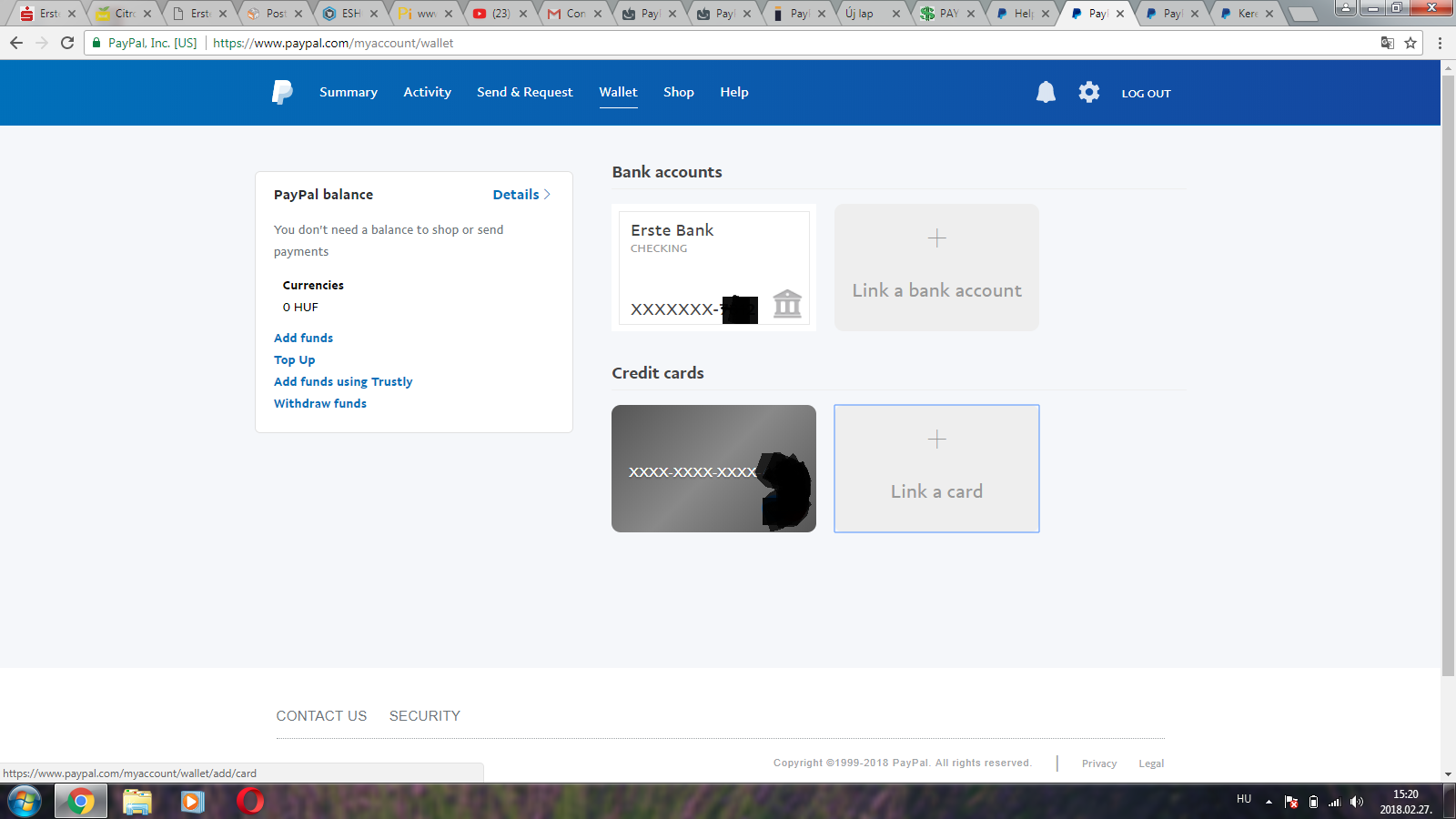This screenshot has width=1456, height=819.
Task: Launch the media player from the taskbar
Action: coord(192,802)
